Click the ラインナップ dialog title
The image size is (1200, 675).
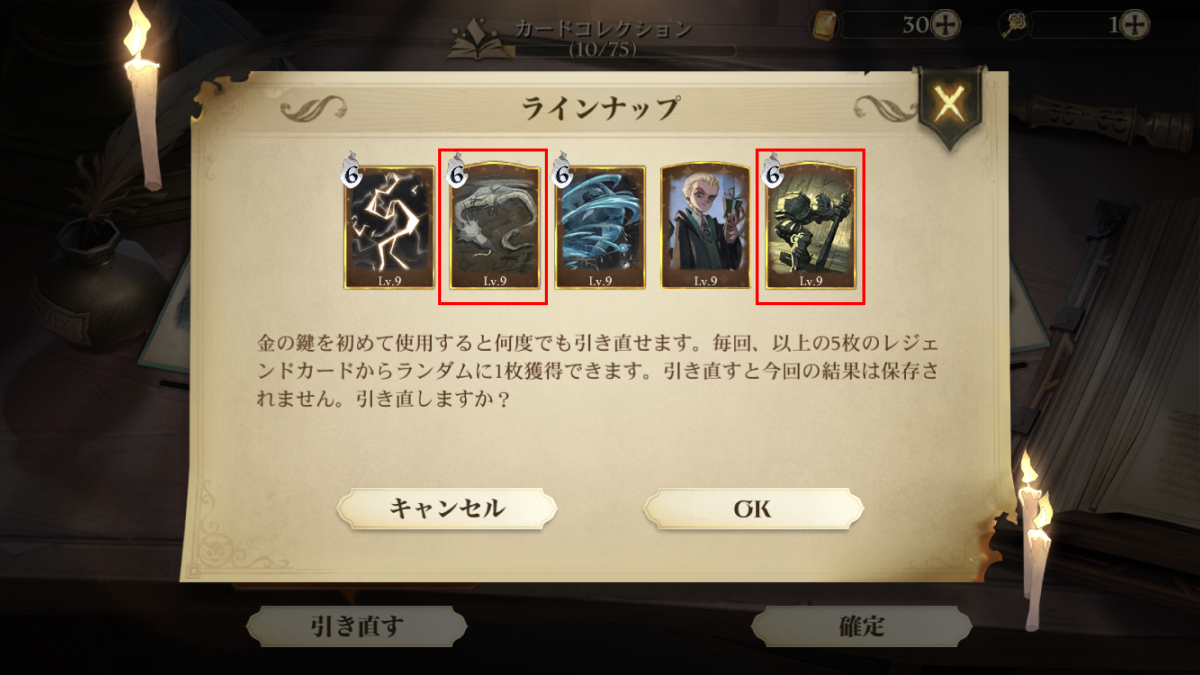(600, 108)
